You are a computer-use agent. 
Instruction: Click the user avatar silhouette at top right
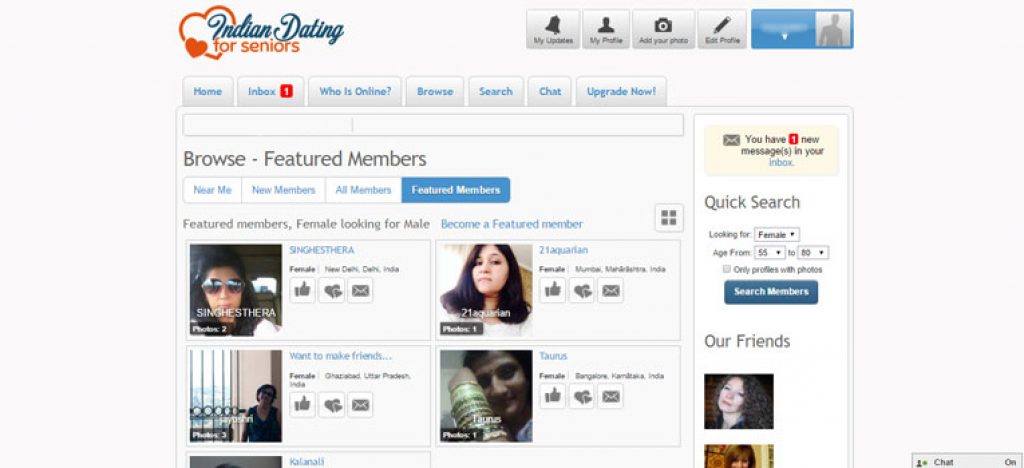(833, 29)
